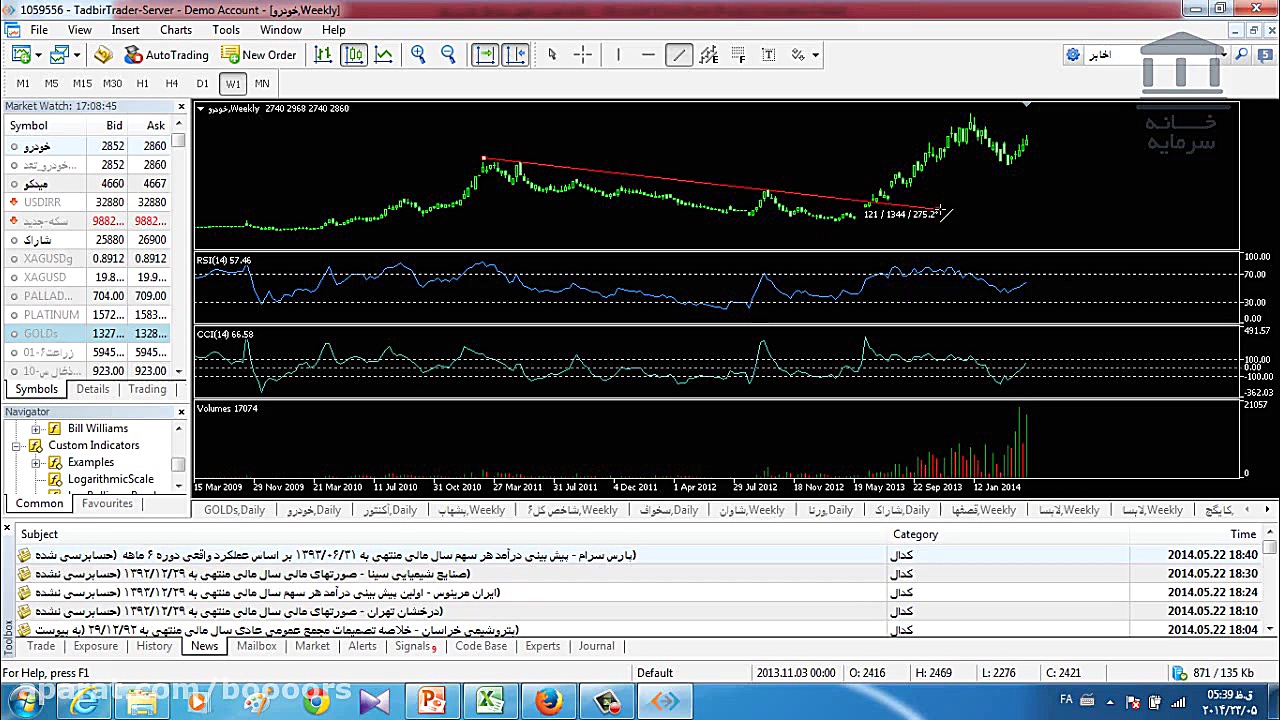
Task: Open the History tab in Terminal
Action: point(154,646)
